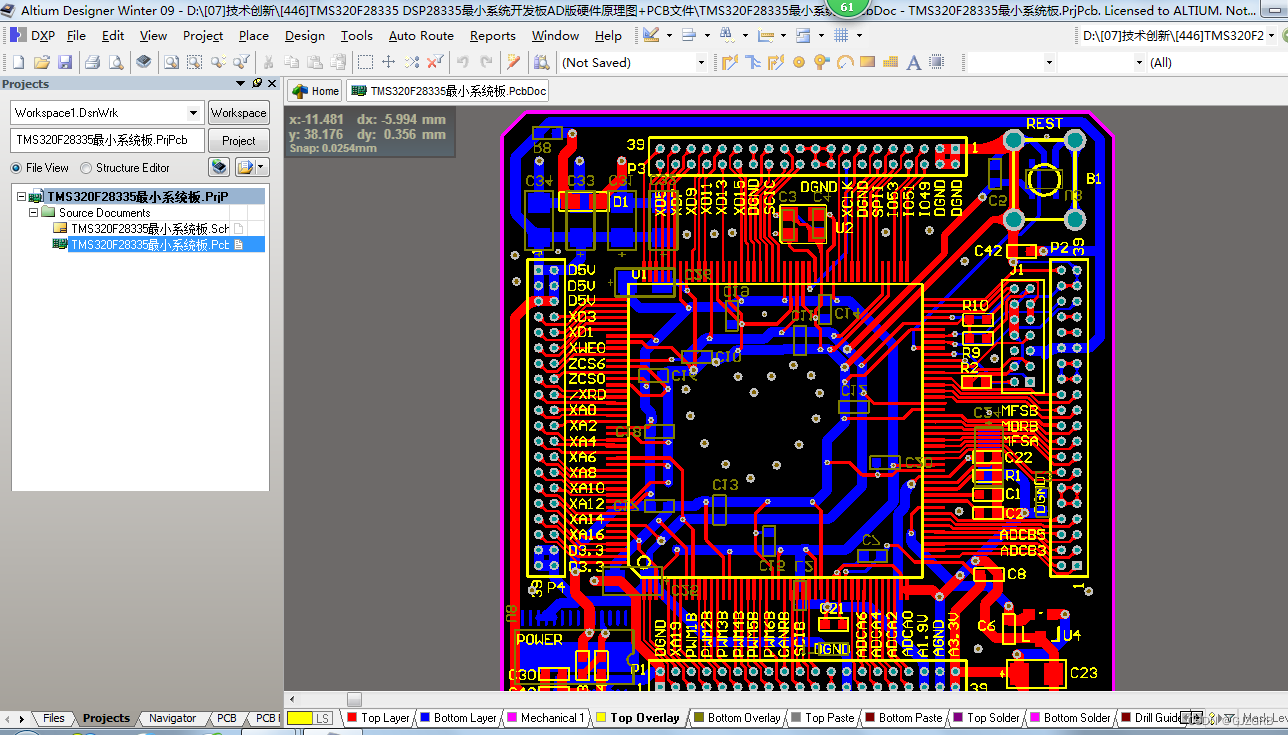Click the Move Selection cross-arrow icon

pos(389,62)
